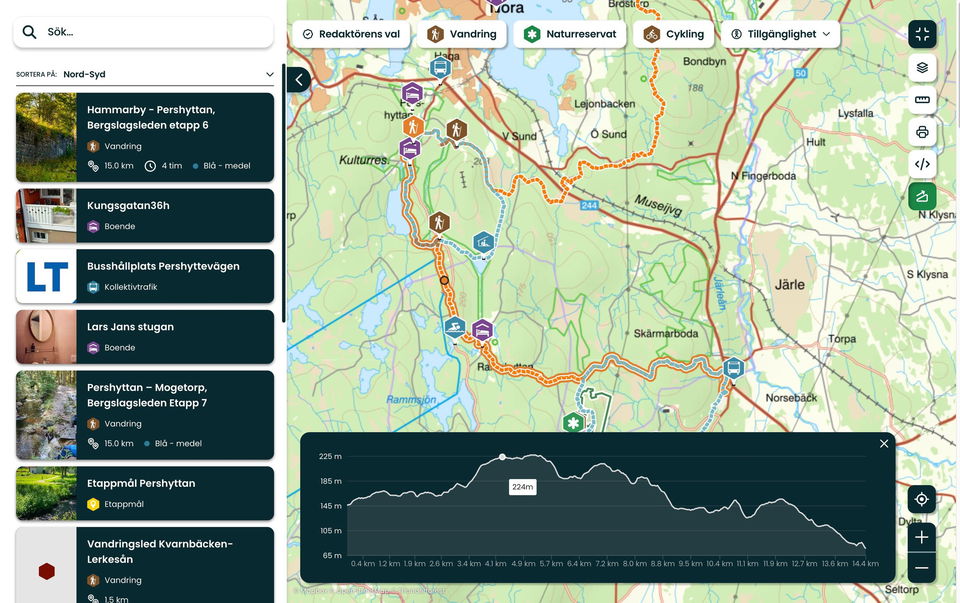The height and width of the screenshot is (603, 960).
Task: Click the 224m elevation point marker
Action: pos(502,457)
